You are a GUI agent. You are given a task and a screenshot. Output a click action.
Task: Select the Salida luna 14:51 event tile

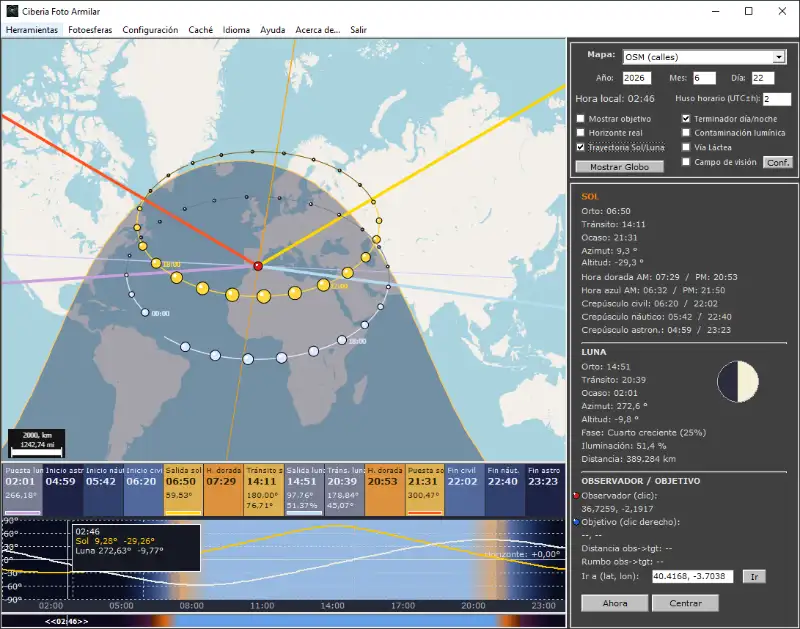click(x=304, y=490)
